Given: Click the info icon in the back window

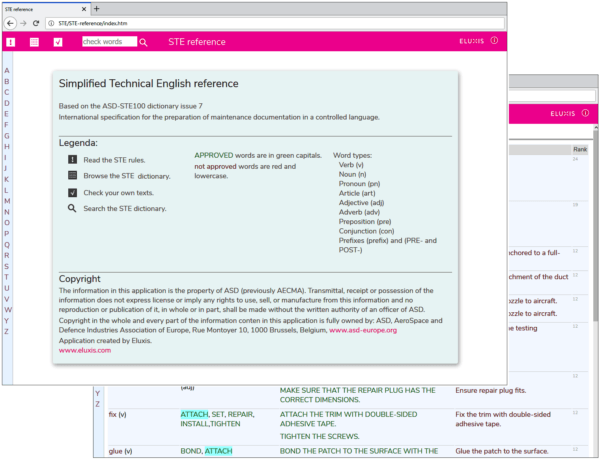Looking at the screenshot, I should tap(585, 113).
